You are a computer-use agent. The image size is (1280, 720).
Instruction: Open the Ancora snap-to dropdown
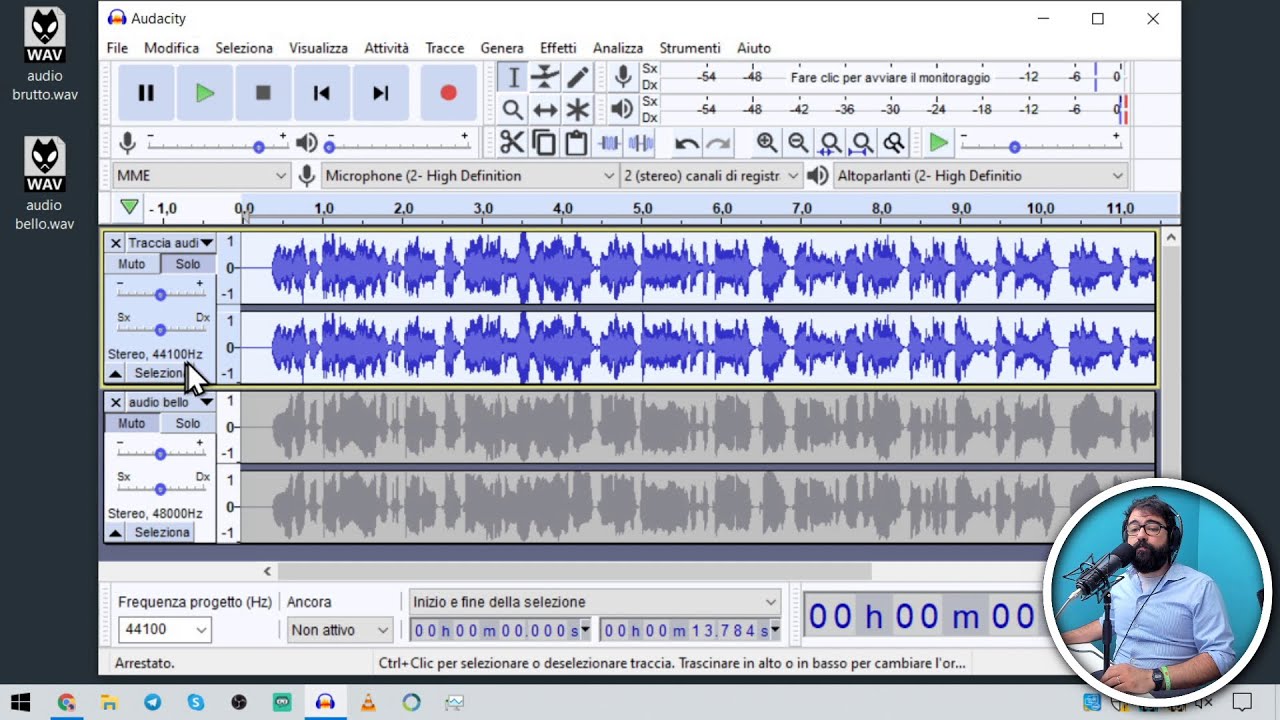(x=339, y=630)
